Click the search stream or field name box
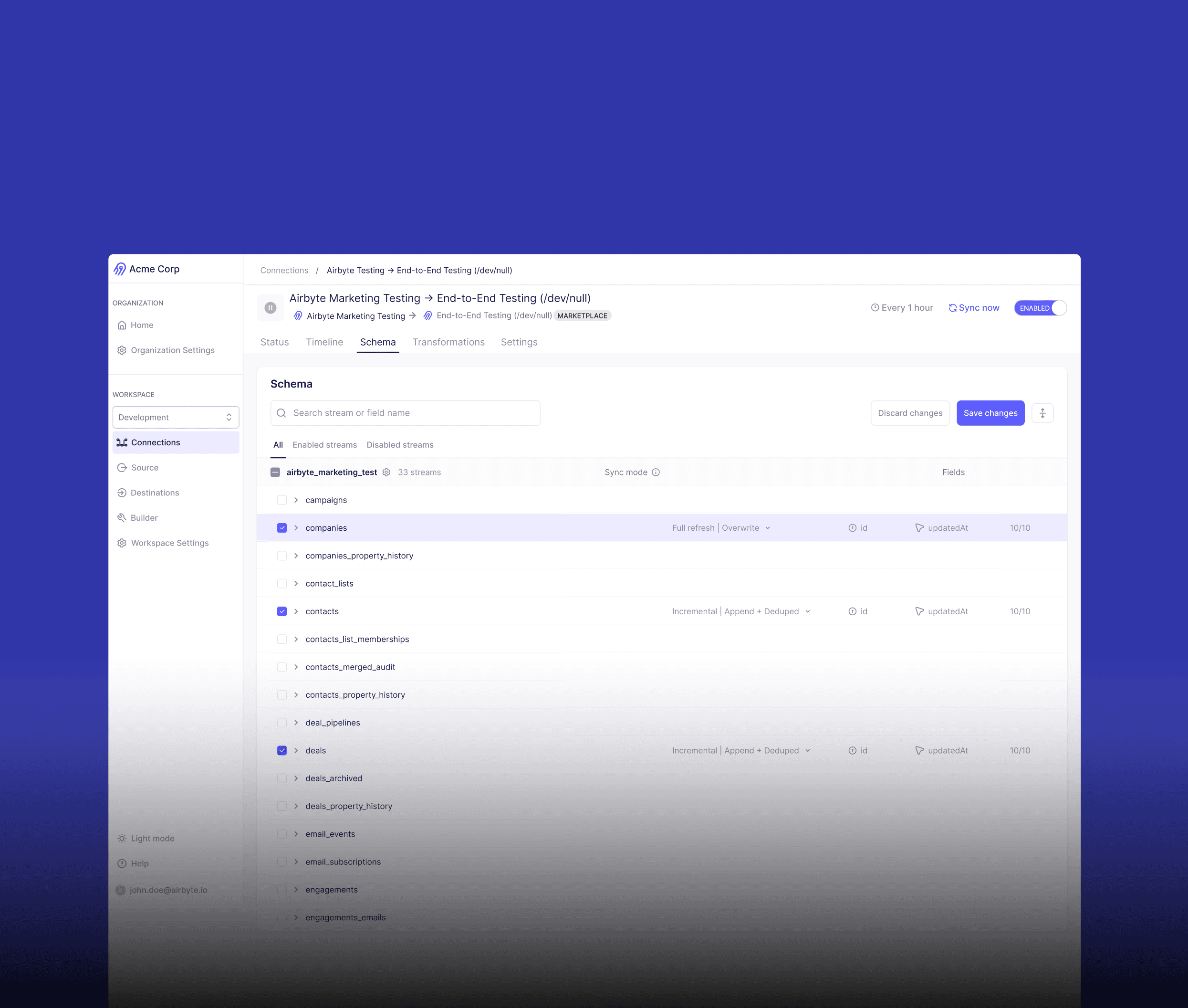The width and height of the screenshot is (1188, 1008). click(405, 412)
